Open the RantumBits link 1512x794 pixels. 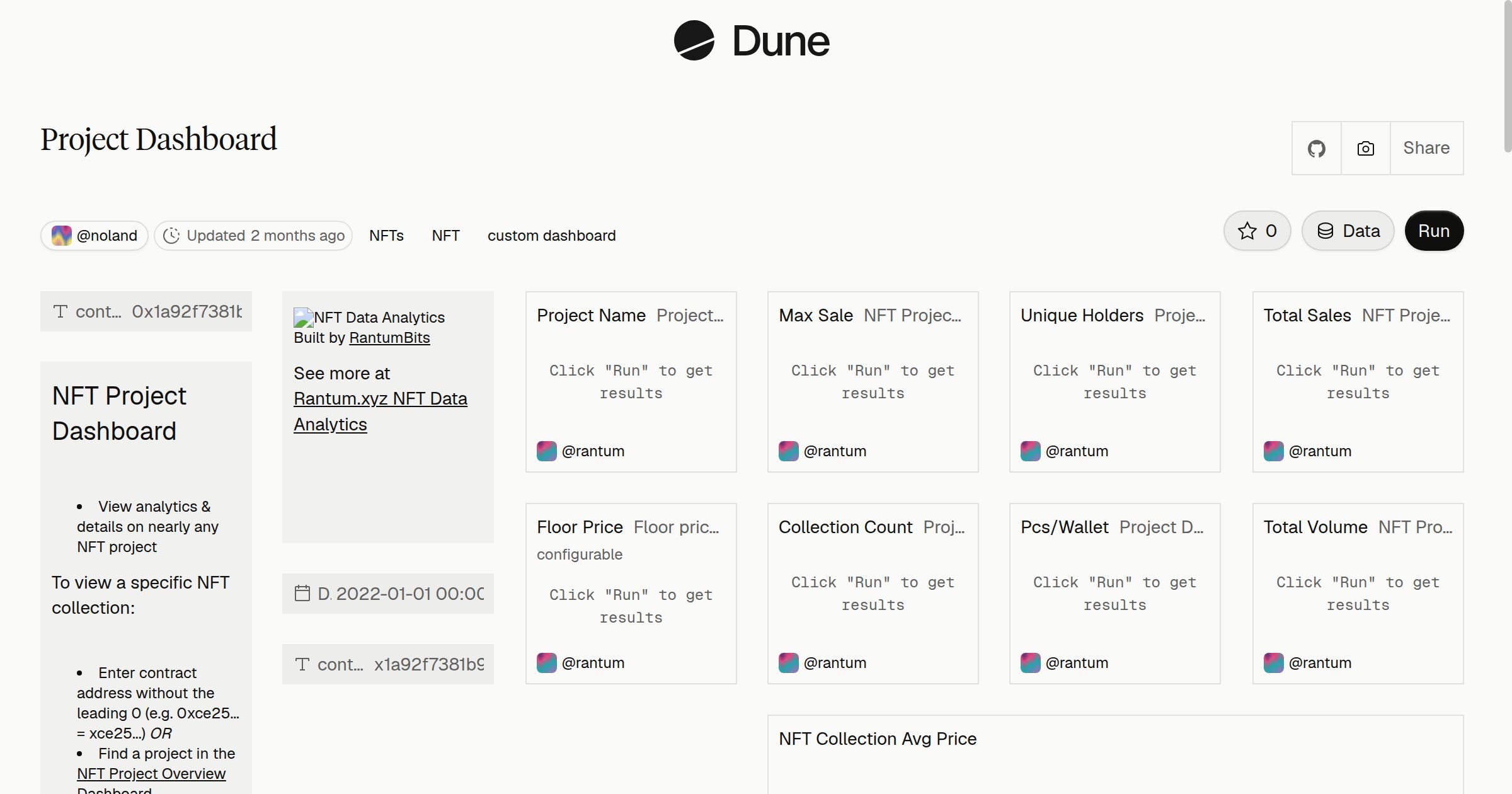389,338
